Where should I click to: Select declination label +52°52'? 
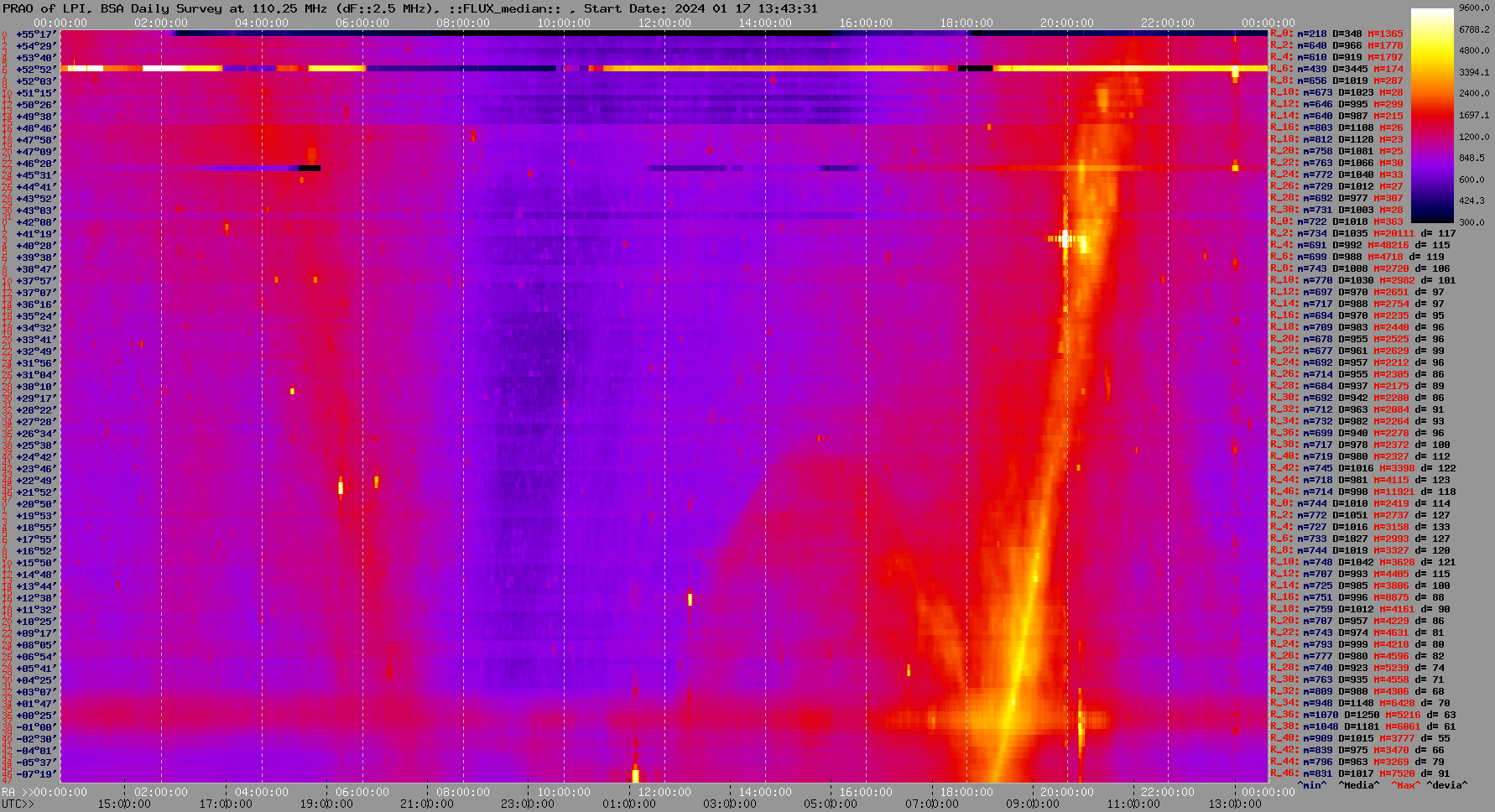(36, 70)
